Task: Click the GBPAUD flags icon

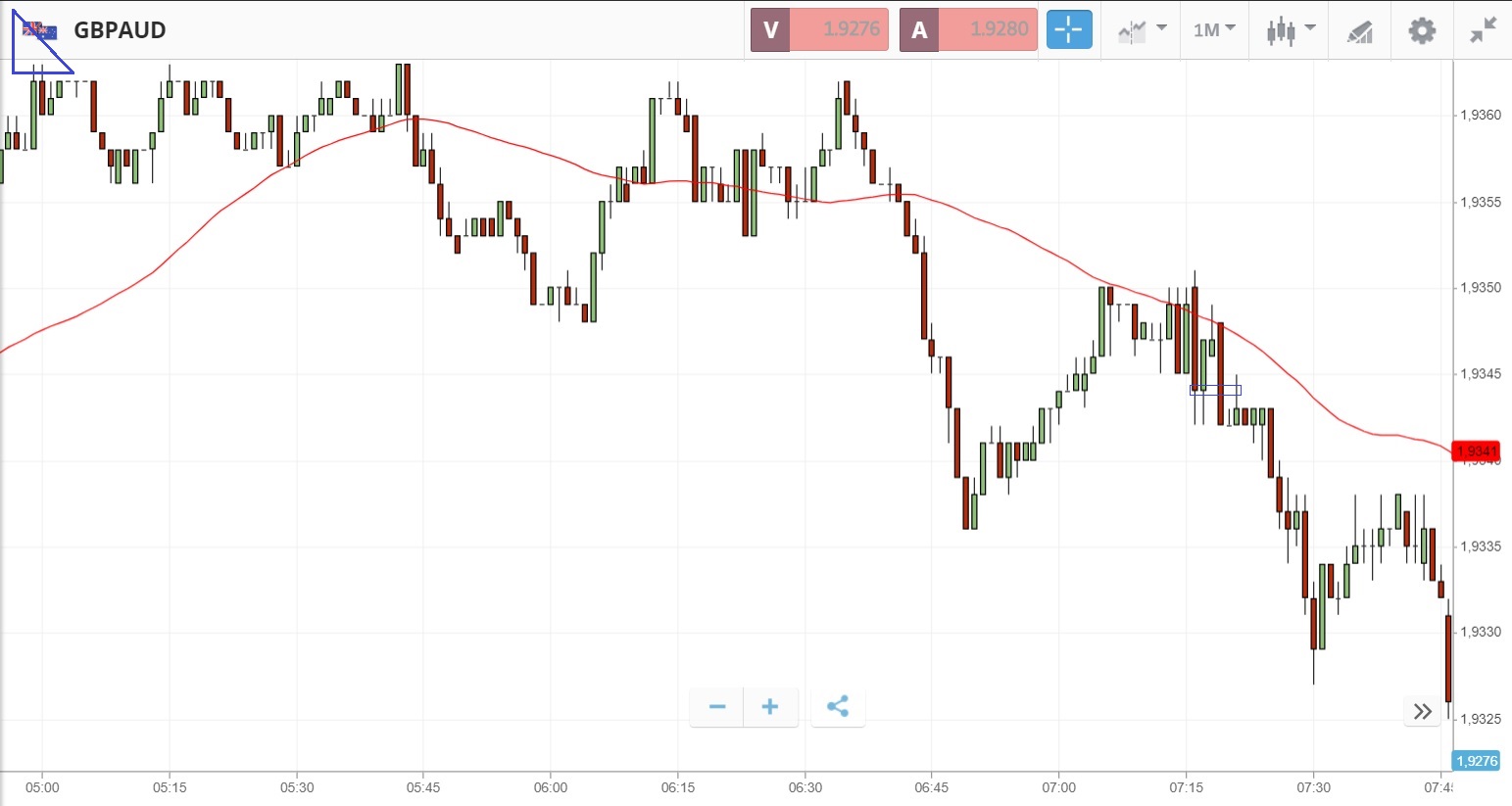Action: click(40, 30)
